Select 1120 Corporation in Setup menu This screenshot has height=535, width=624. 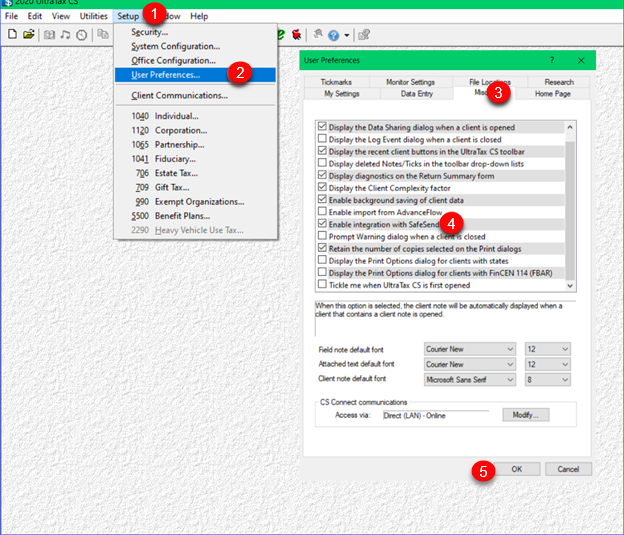(x=195, y=131)
